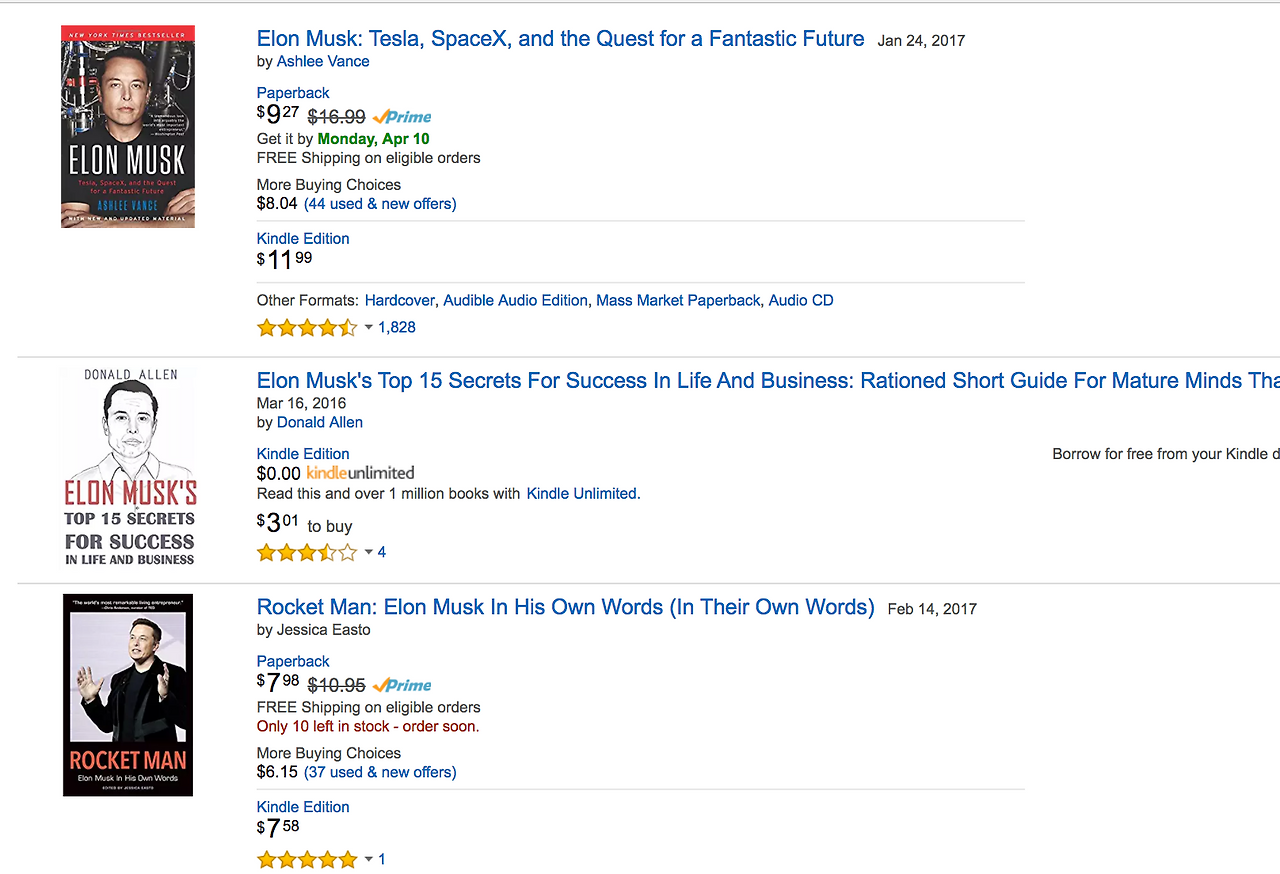This screenshot has width=1280, height=874.
Task: Click the star rating with 1,828 reviews
Action: (x=307, y=328)
